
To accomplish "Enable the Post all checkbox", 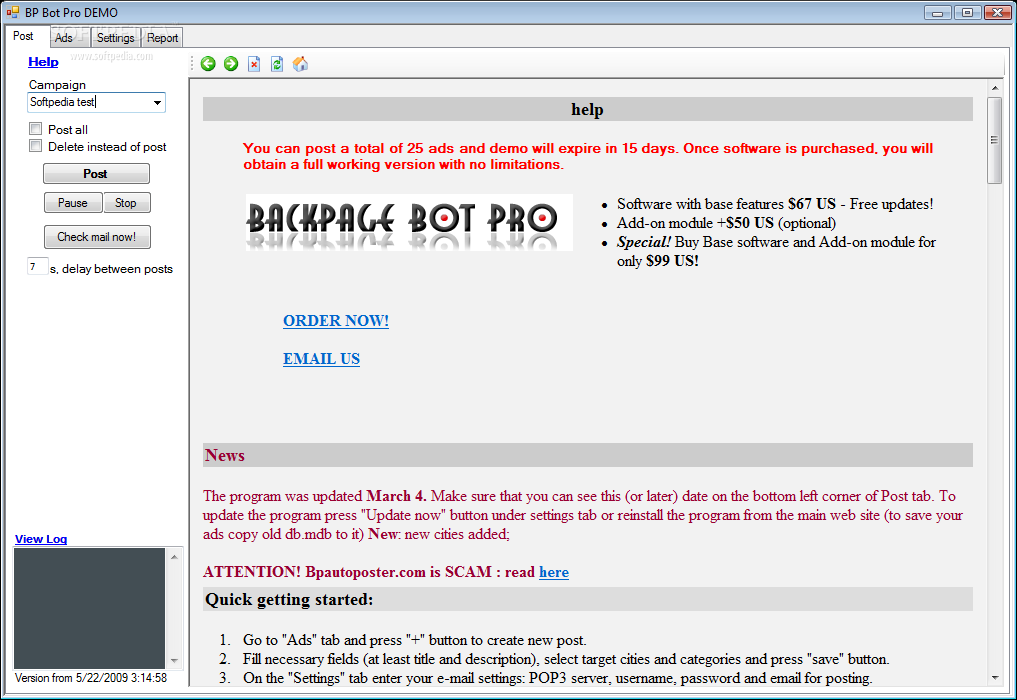I will coord(36,128).
